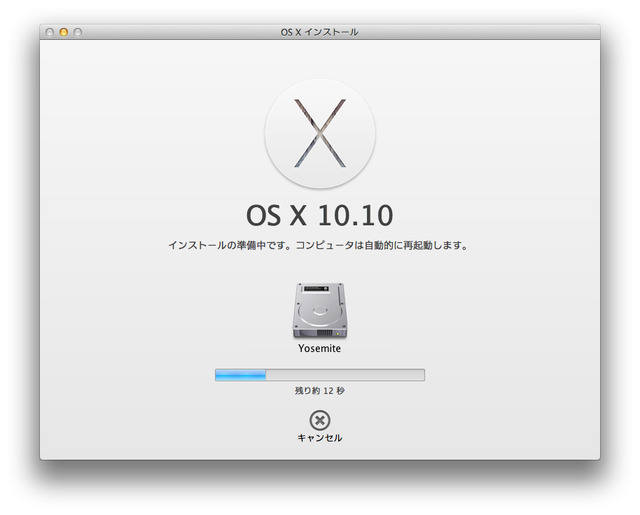Click the circled X cancel icon
Viewport: 640px width, 515px height.
tap(320, 420)
